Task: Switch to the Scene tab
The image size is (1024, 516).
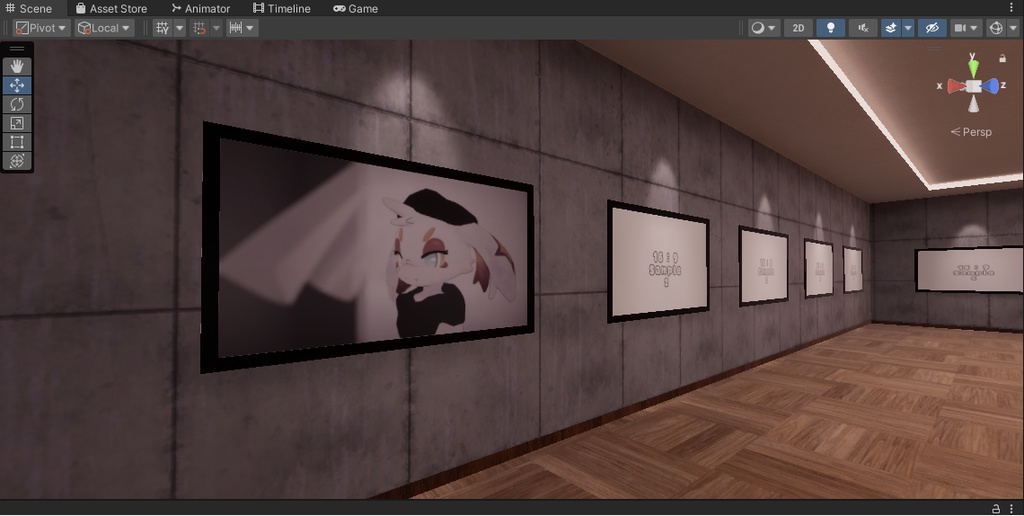Action: [x=29, y=8]
